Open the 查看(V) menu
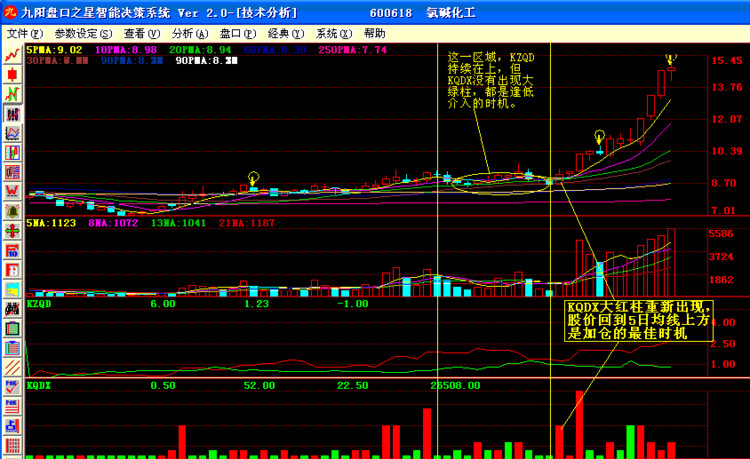The image size is (750, 459). click(x=142, y=33)
